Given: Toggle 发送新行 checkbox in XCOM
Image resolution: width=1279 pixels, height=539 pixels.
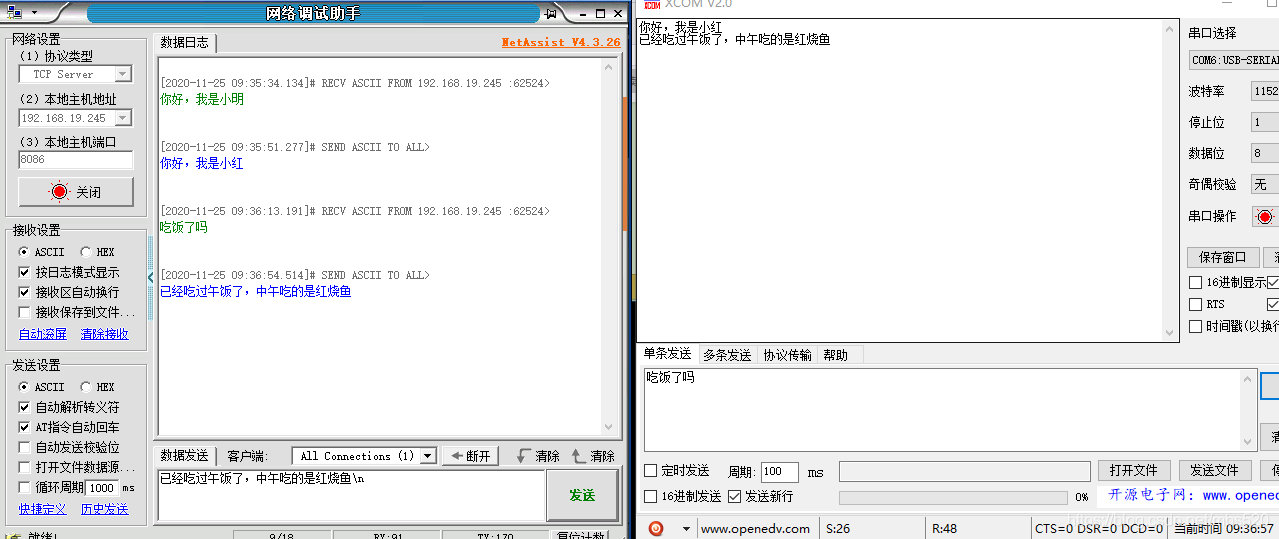Looking at the screenshot, I should click(x=735, y=496).
